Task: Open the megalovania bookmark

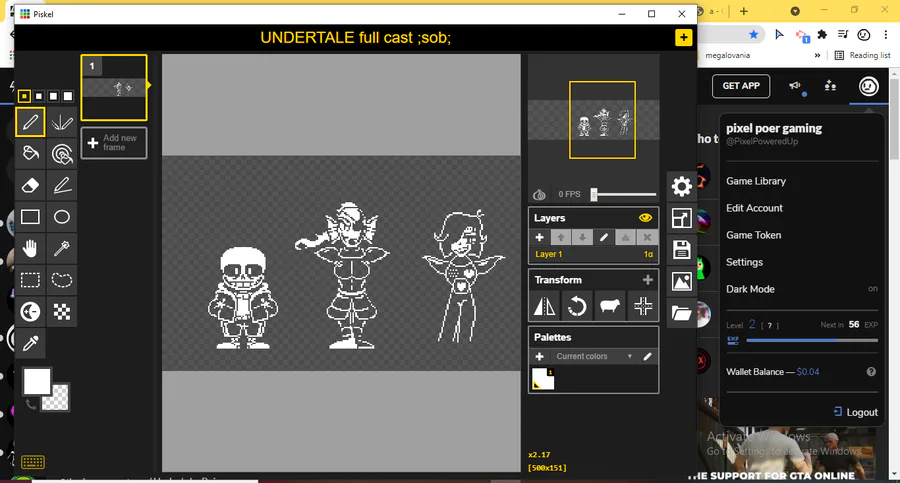Action: click(x=727, y=55)
